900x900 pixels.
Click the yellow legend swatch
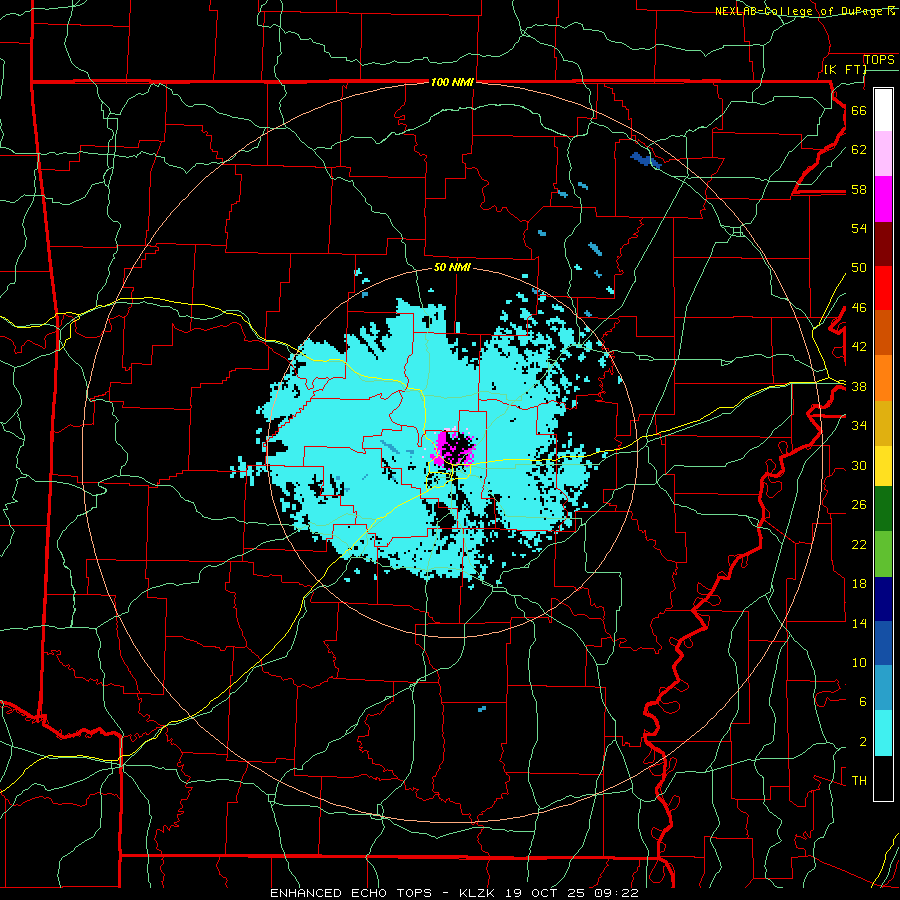pyautogui.click(x=883, y=466)
